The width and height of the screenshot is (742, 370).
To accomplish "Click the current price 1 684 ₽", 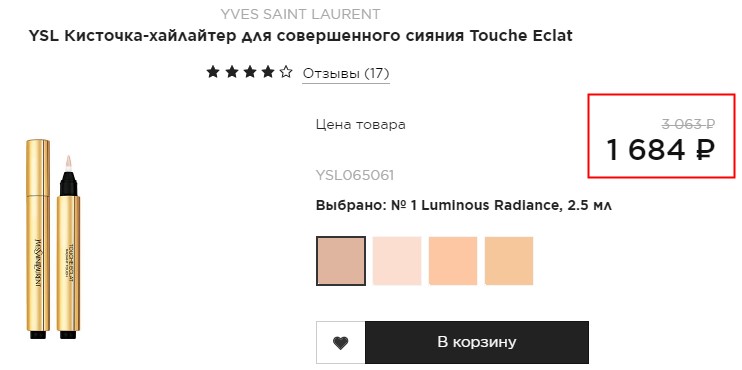I will click(660, 150).
